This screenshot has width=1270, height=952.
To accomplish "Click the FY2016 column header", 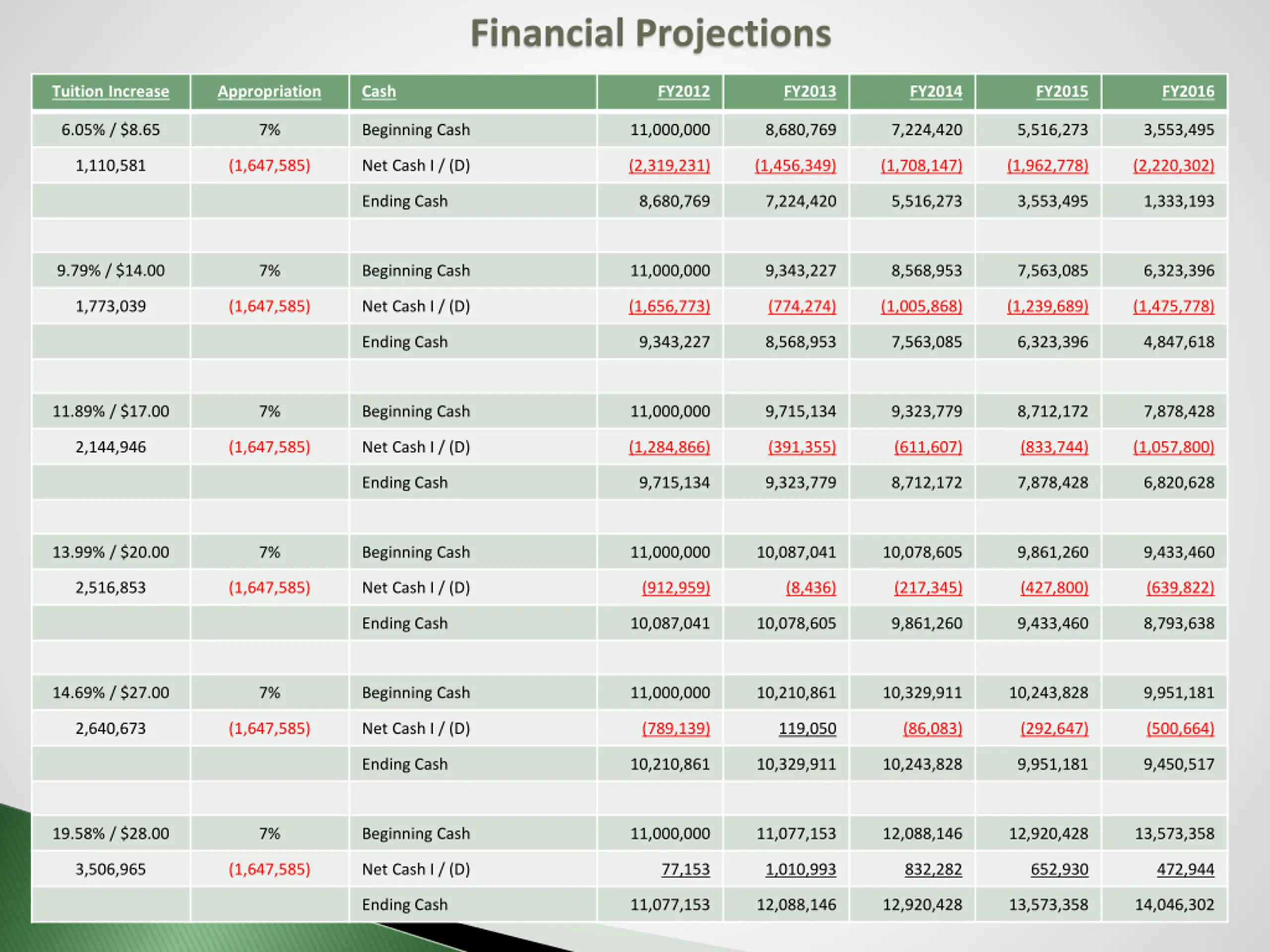I will point(1188,92).
